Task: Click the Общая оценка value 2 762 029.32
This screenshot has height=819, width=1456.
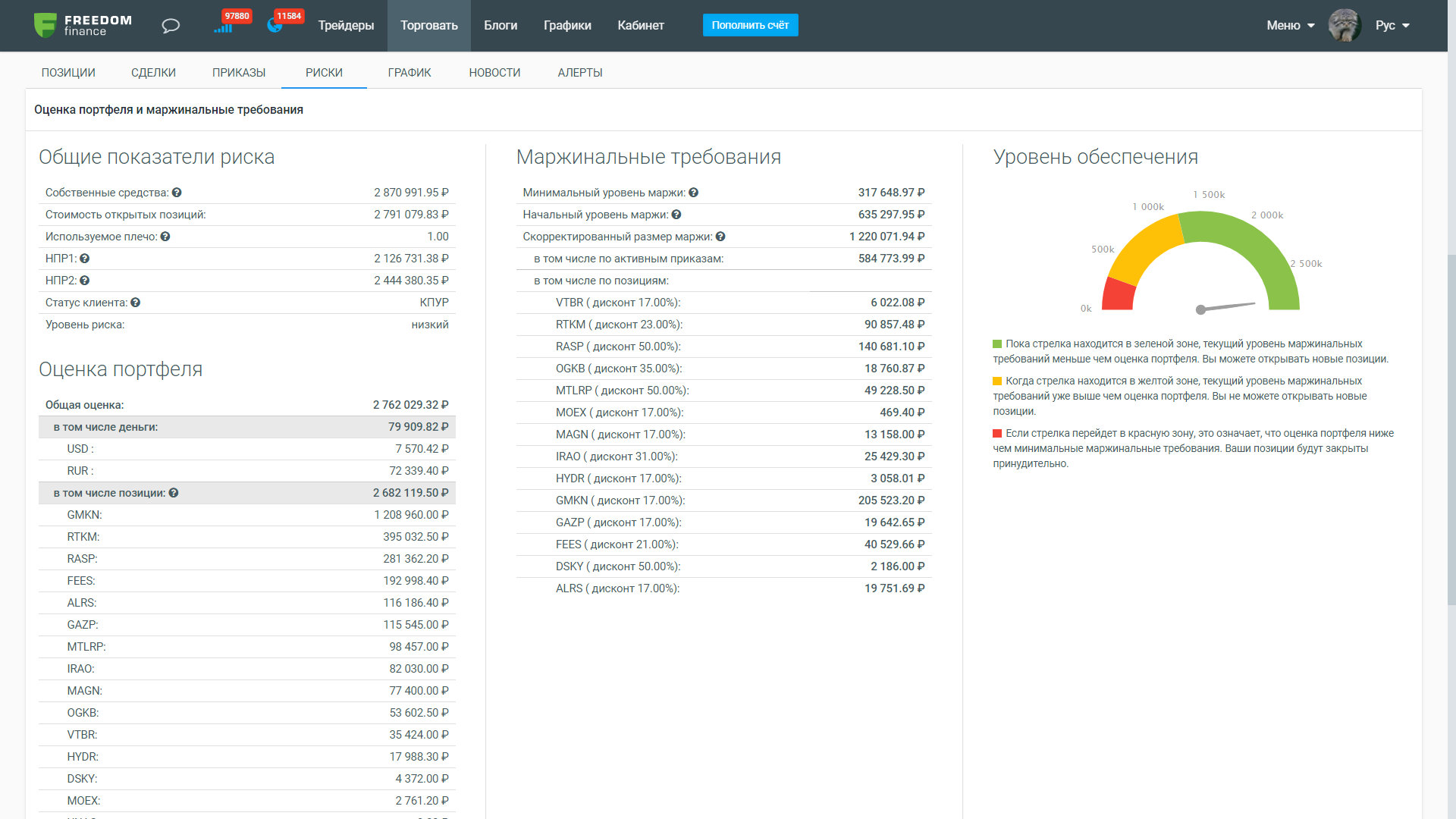Action: (x=410, y=405)
